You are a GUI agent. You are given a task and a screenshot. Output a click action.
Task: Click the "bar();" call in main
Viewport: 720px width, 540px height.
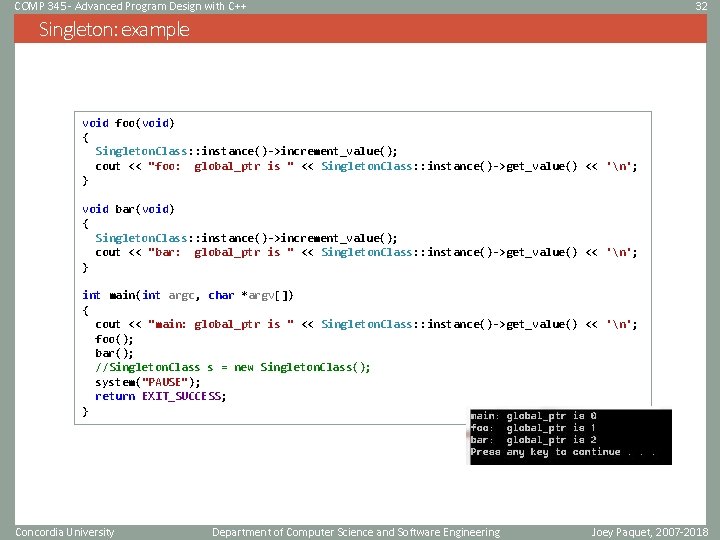pos(114,353)
